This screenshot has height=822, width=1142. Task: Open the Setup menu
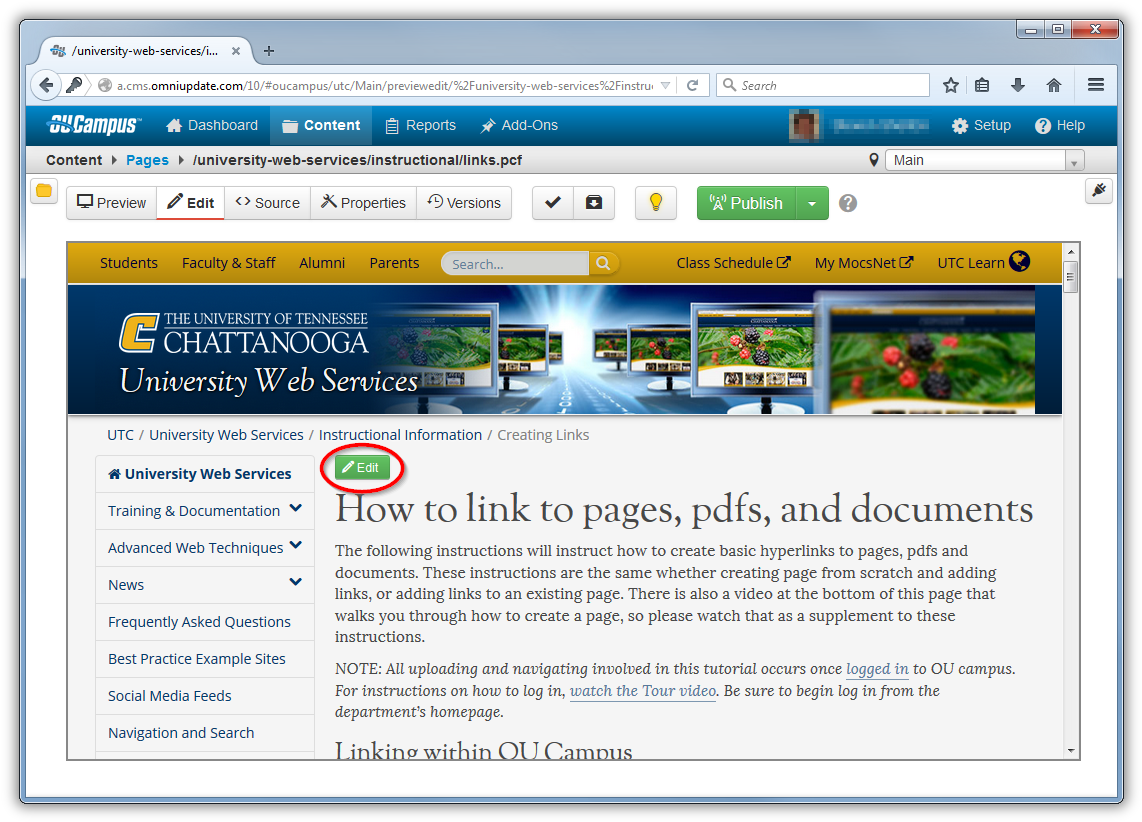coord(982,125)
